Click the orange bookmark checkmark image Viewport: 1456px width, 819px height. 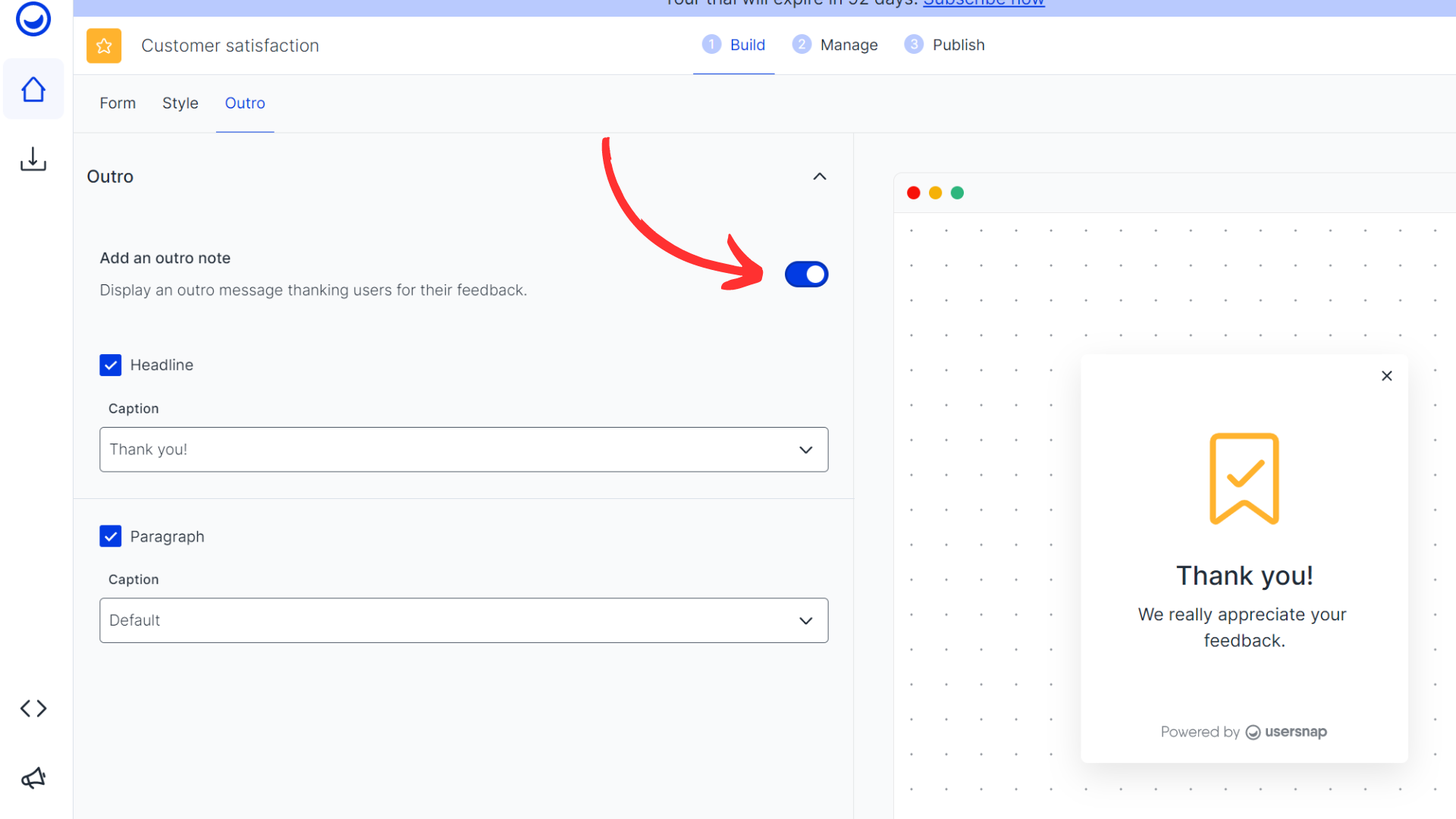coord(1244,479)
